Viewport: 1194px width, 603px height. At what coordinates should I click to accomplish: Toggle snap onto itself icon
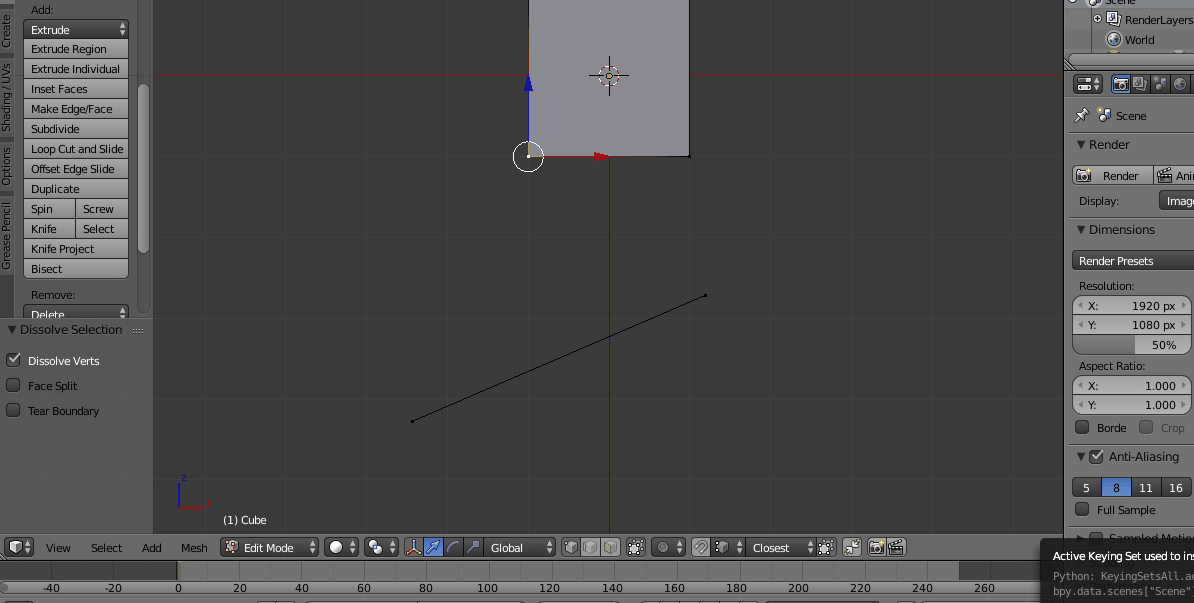tap(826, 547)
